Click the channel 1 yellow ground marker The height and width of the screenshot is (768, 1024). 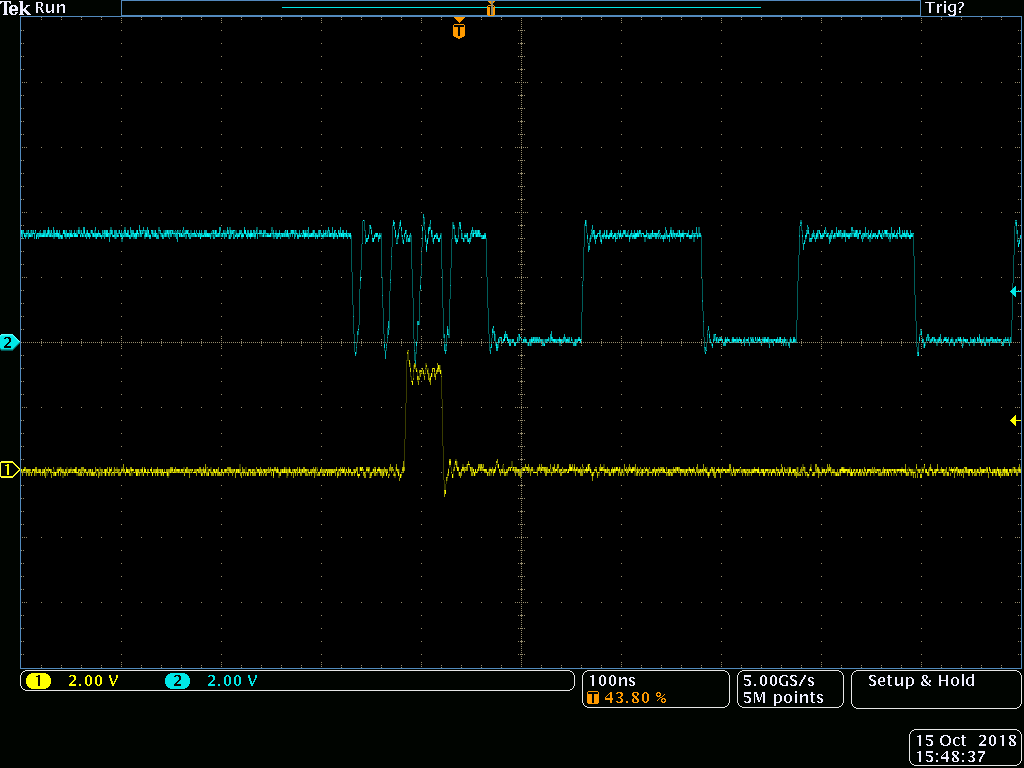(x=9, y=470)
